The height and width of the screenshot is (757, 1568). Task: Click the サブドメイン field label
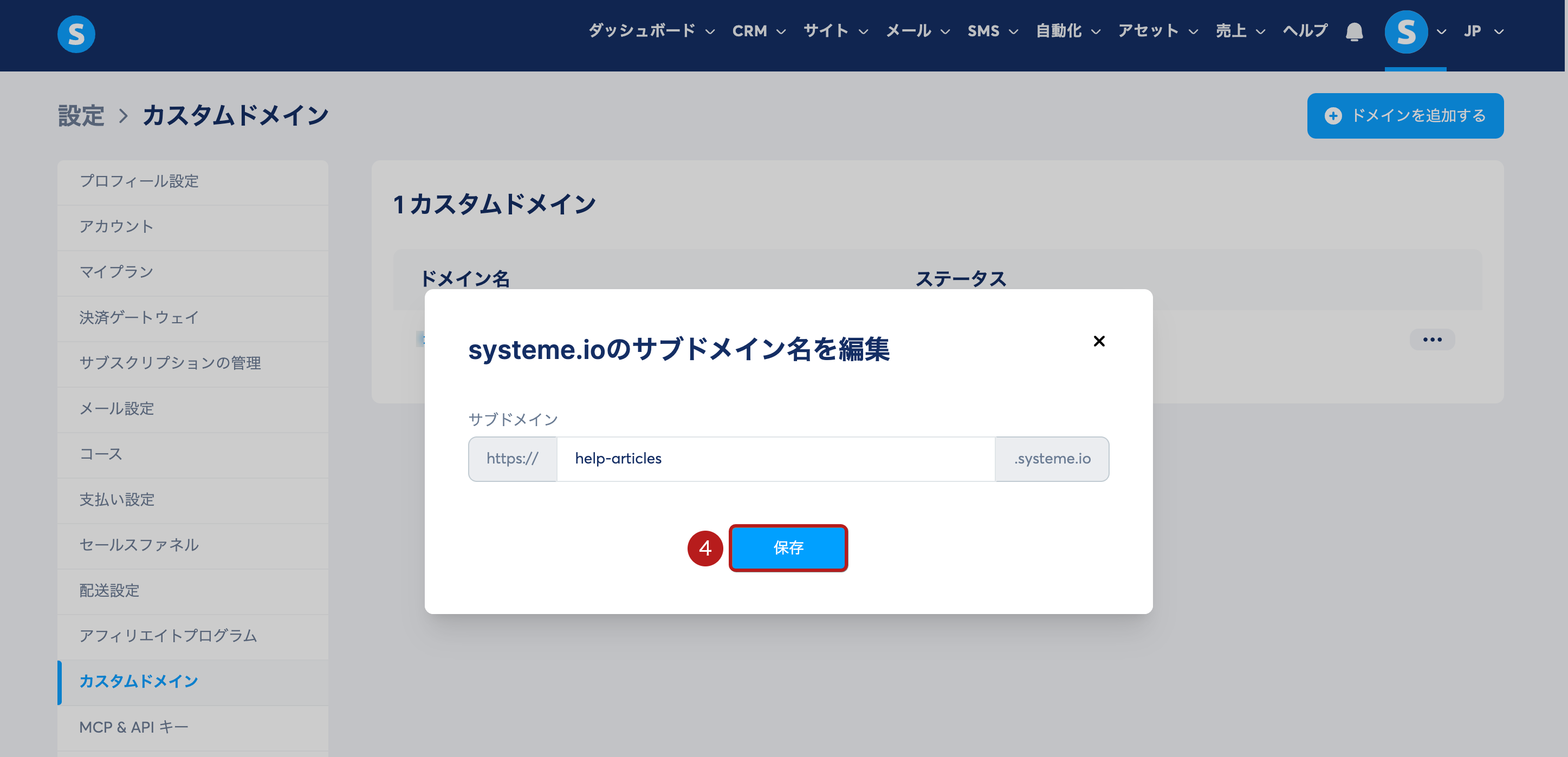point(513,419)
